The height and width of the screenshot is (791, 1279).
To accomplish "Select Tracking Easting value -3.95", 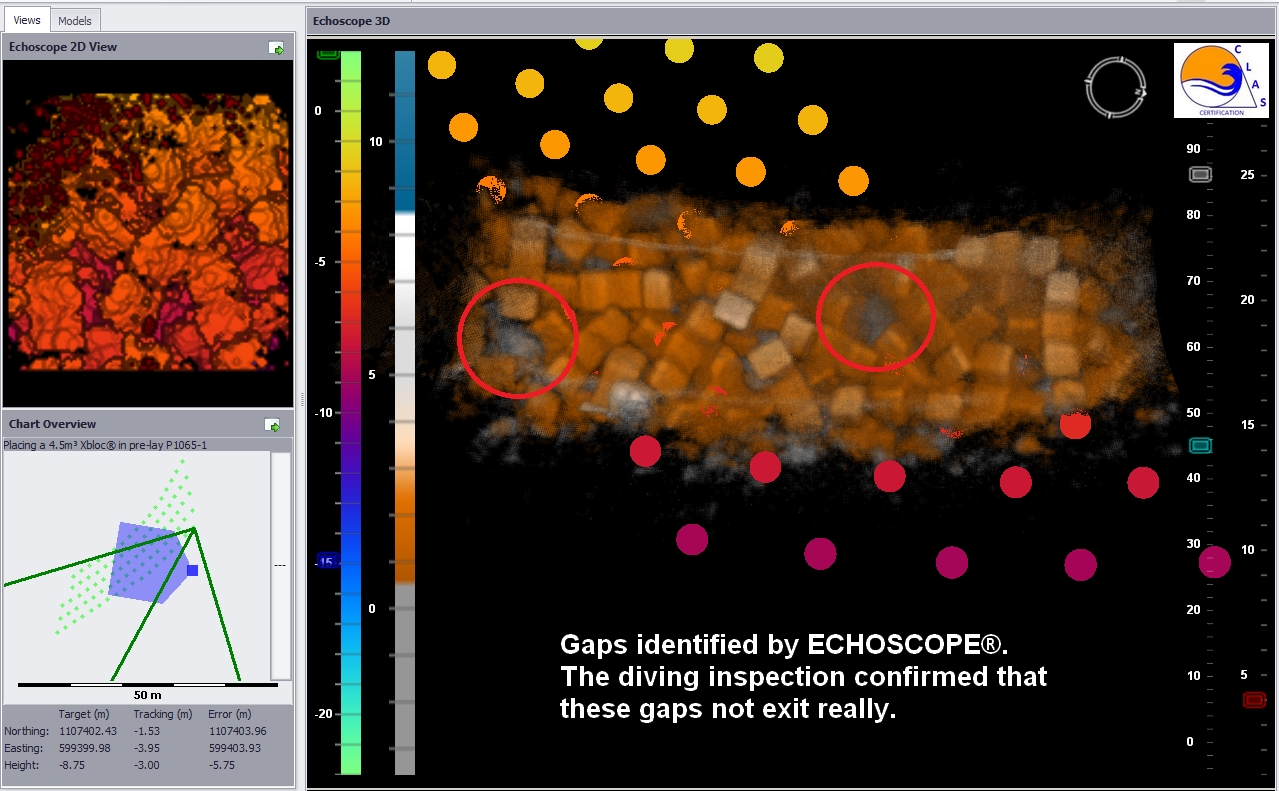I will click(x=146, y=748).
